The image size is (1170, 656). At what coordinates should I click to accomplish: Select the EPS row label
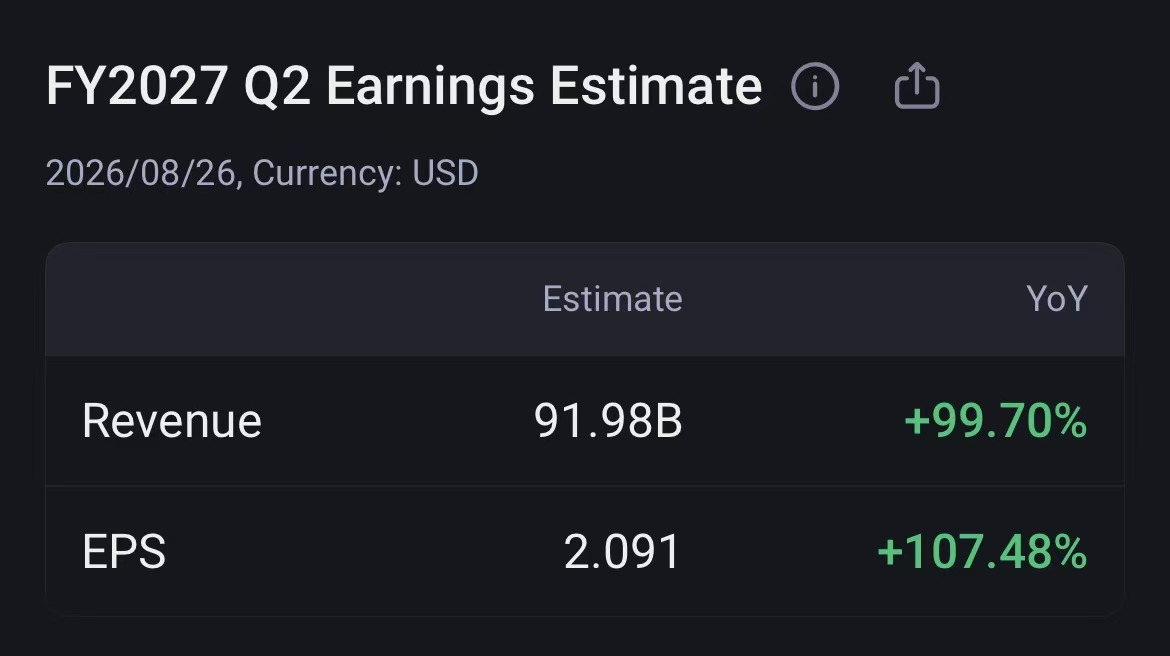[x=124, y=552]
